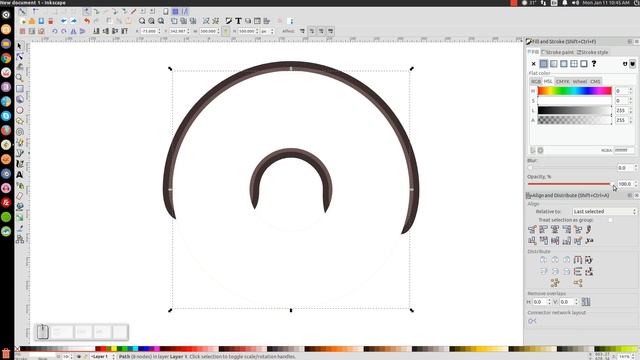Image resolution: width=640 pixels, height=360 pixels.
Task: Toggle nonzero fill rule button
Action: (x=632, y=64)
